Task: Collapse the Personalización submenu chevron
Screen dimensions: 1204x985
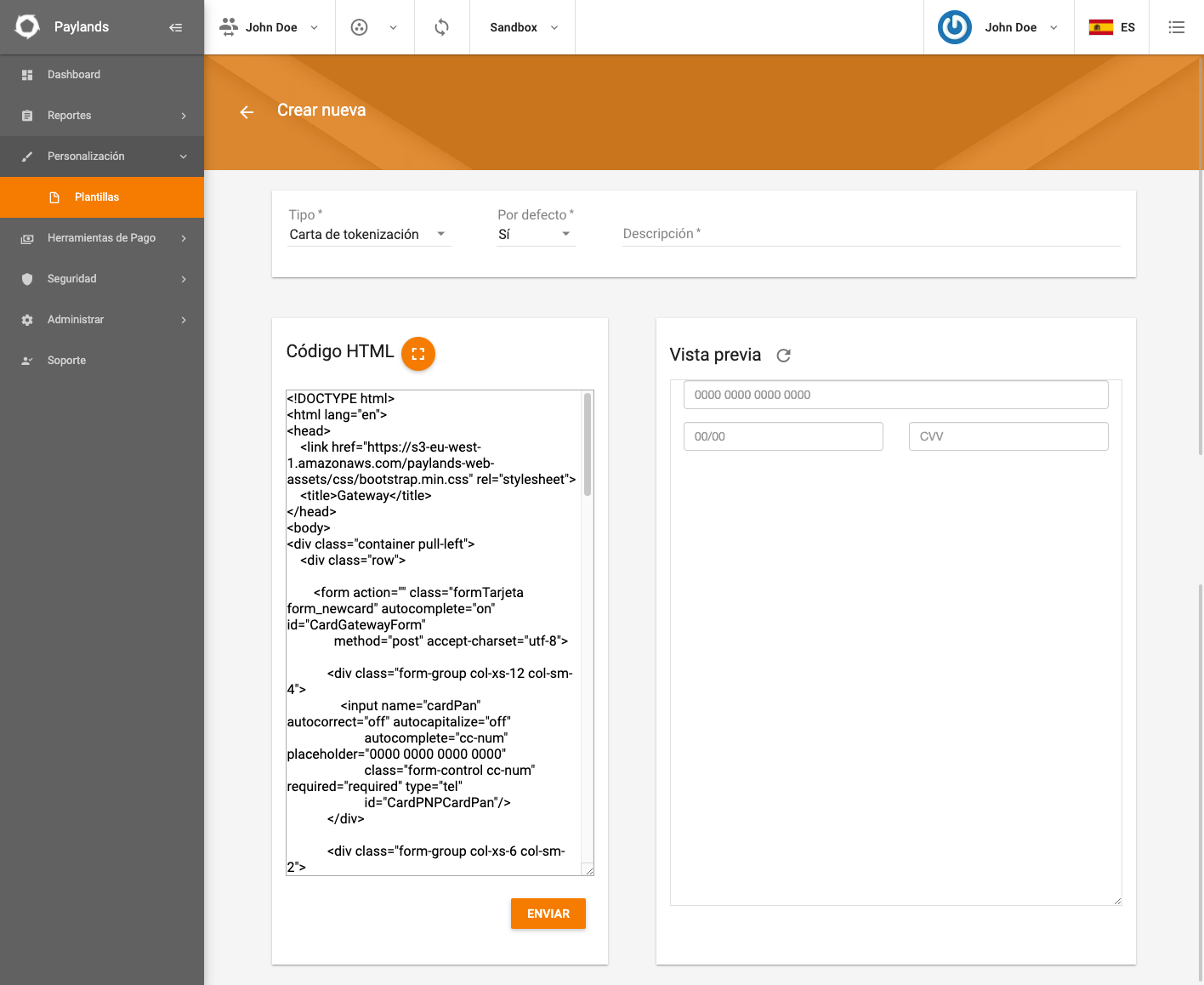Action: click(184, 157)
